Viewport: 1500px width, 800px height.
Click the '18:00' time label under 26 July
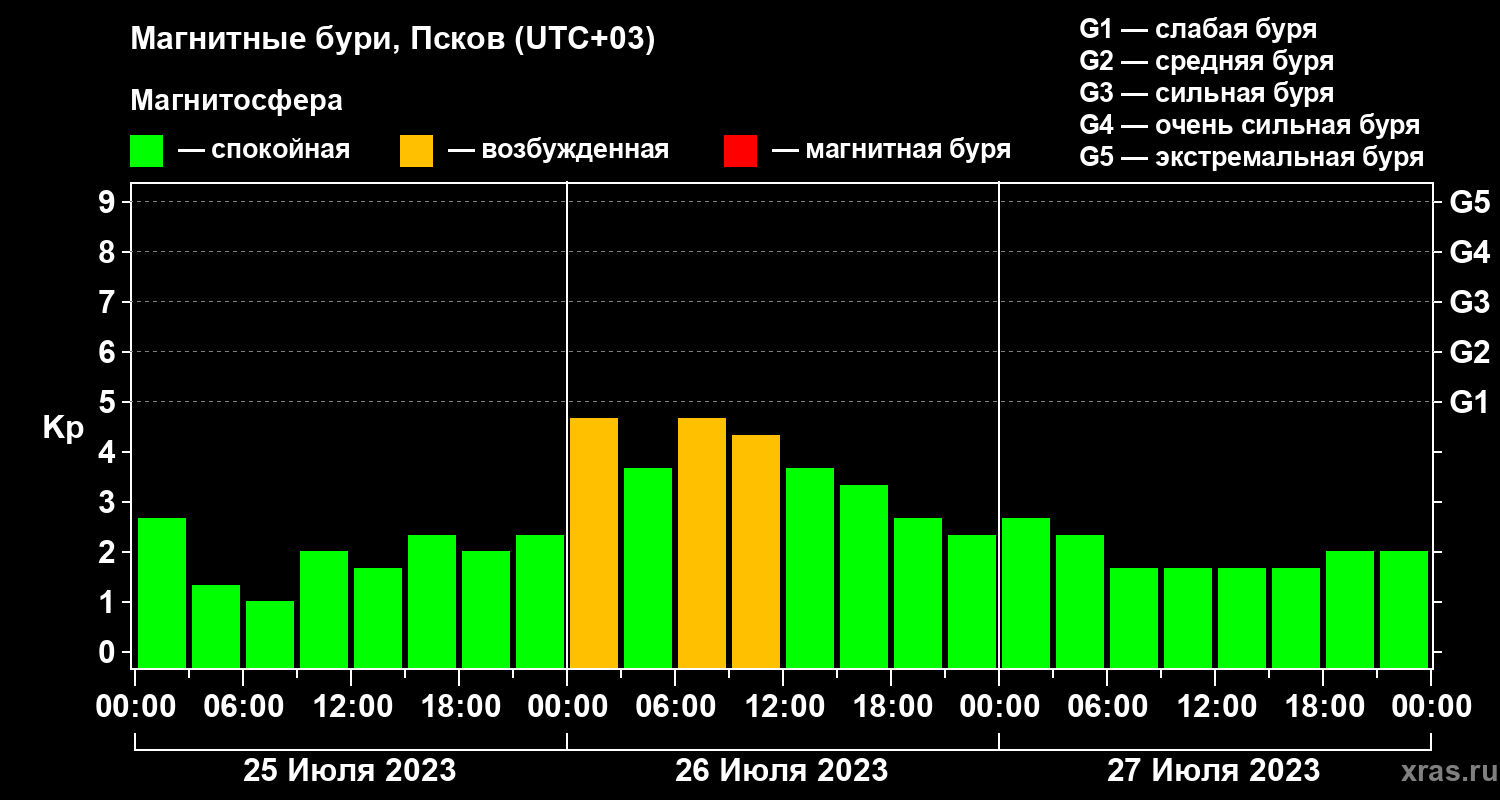pos(891,707)
